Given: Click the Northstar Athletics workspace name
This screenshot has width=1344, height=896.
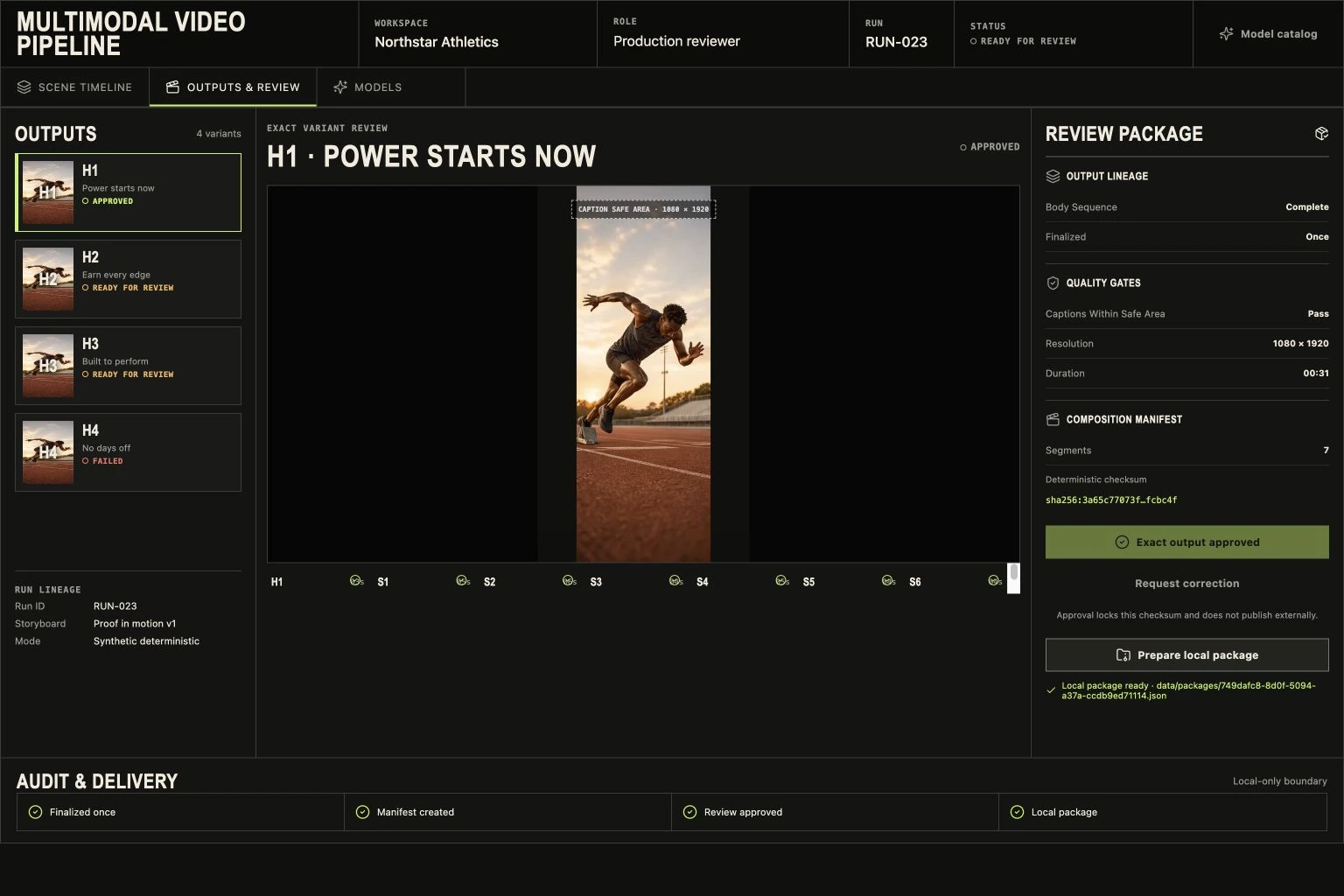Looking at the screenshot, I should point(437,42).
